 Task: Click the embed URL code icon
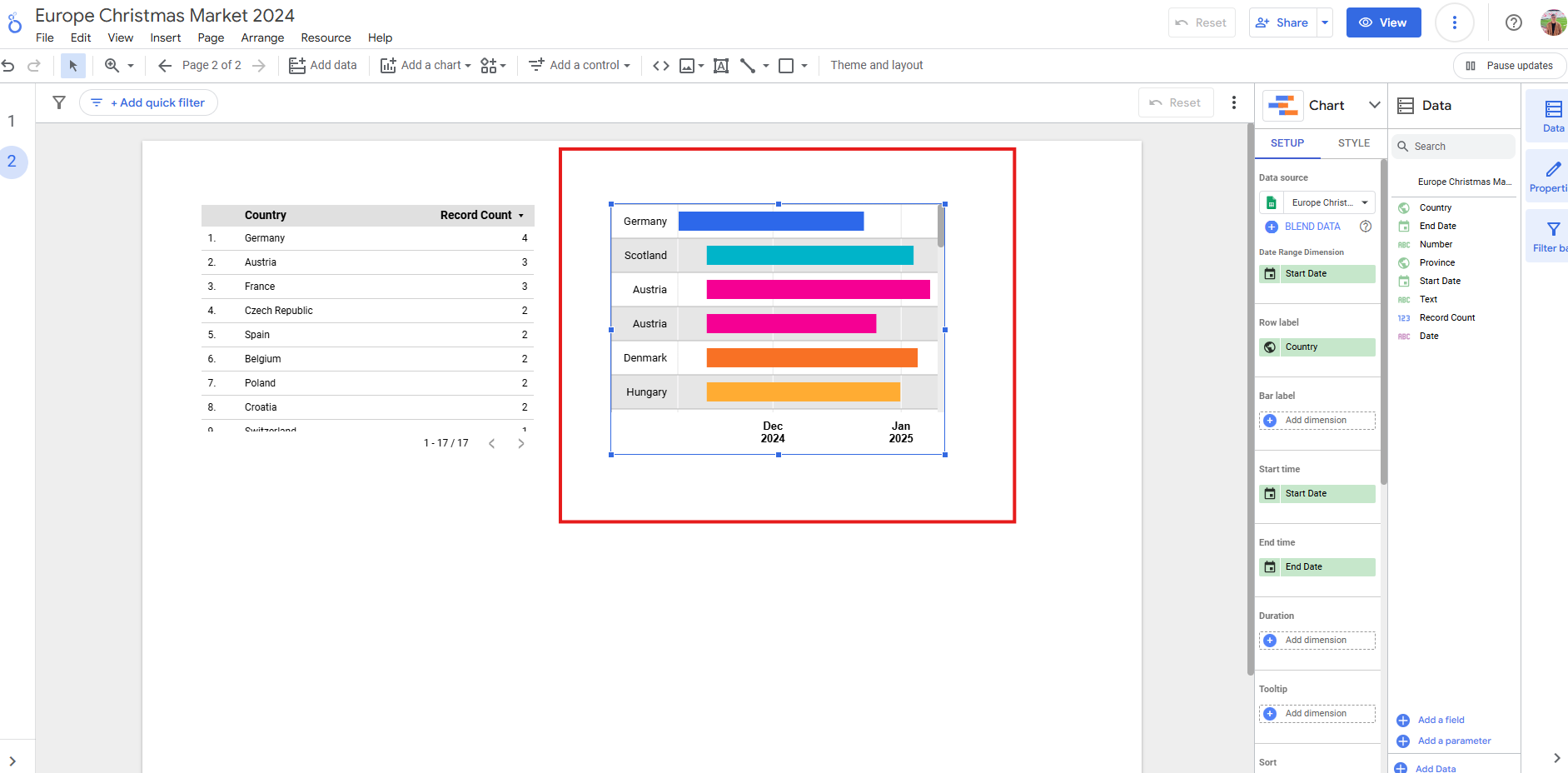pos(661,66)
